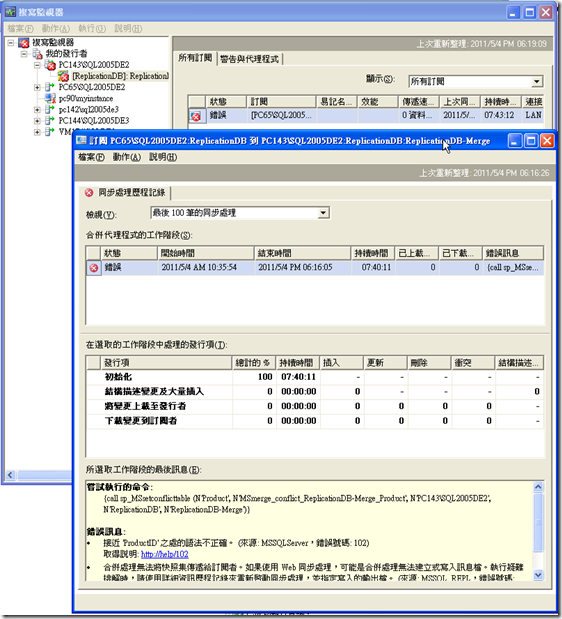The width and height of the screenshot is (562, 619).
Task: Switch to 警告與代理程式 tab
Action: (249, 59)
